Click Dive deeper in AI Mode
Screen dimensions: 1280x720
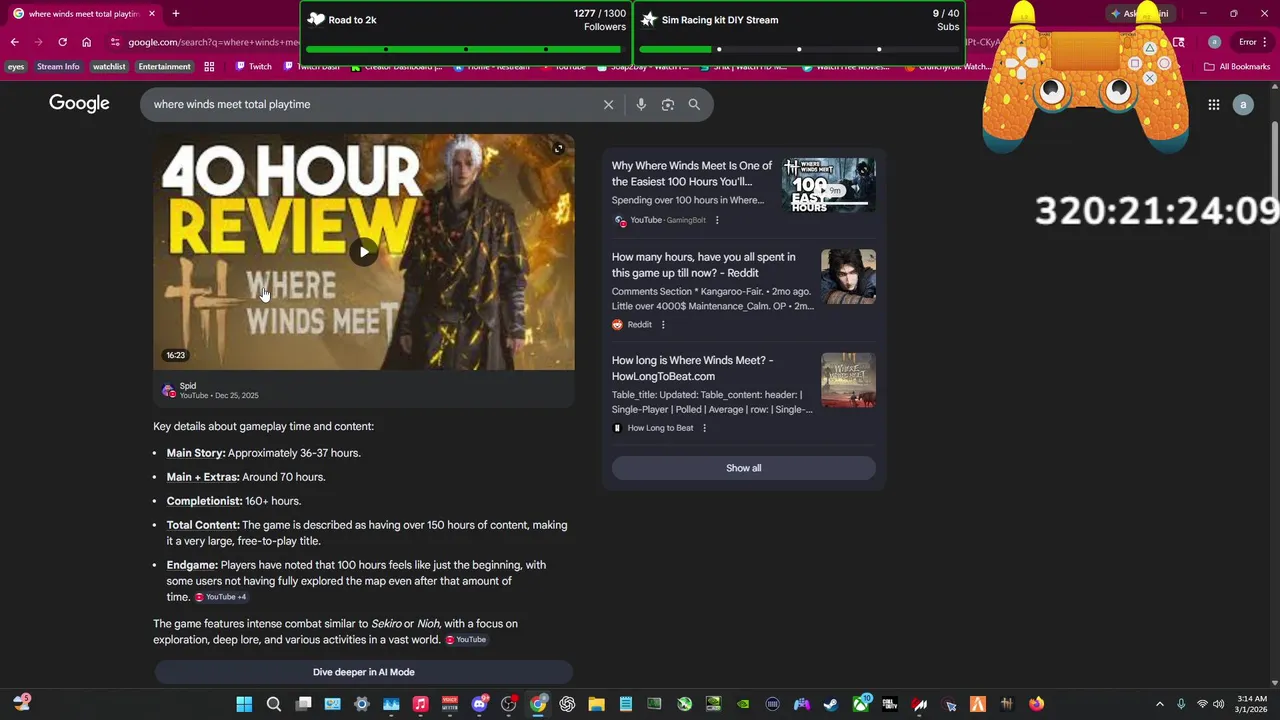pos(364,672)
